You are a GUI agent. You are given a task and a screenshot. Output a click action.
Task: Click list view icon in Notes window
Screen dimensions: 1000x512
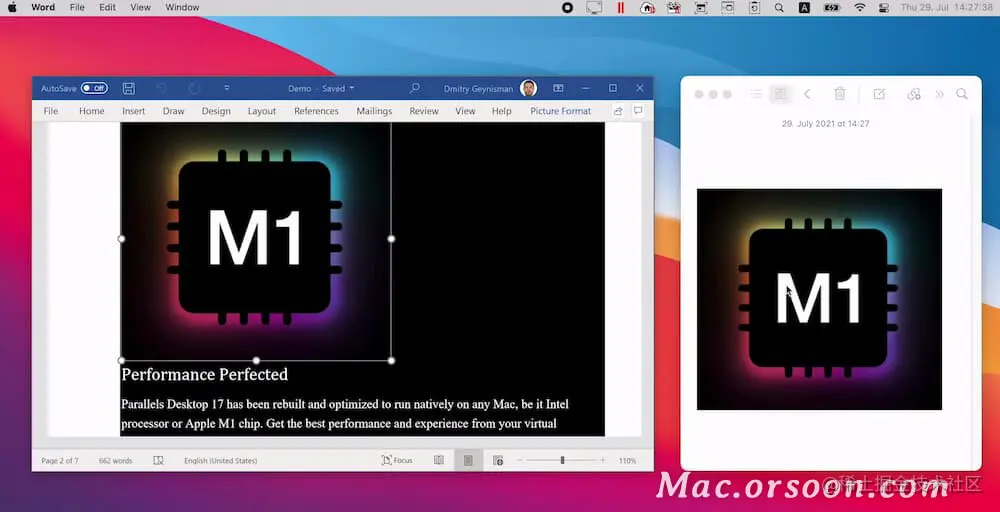tap(756, 94)
